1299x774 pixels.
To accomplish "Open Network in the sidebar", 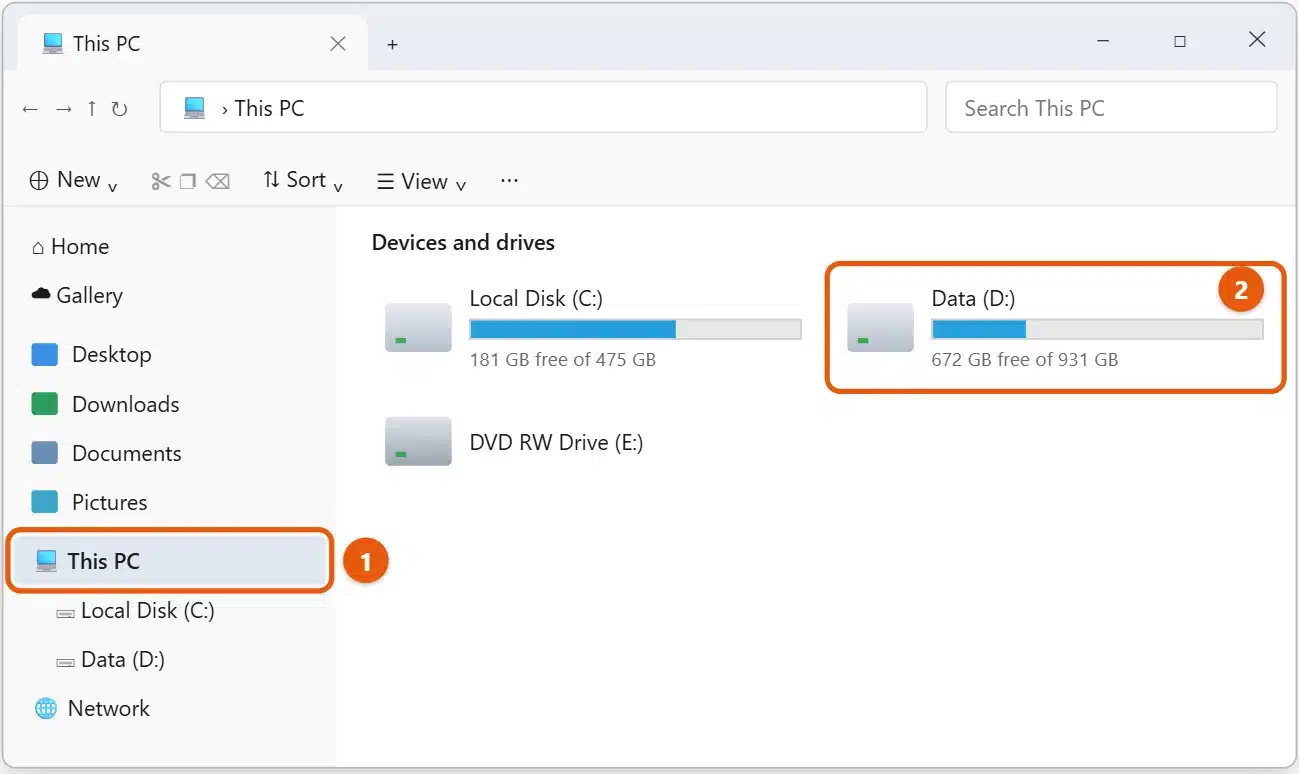I will coord(92,709).
